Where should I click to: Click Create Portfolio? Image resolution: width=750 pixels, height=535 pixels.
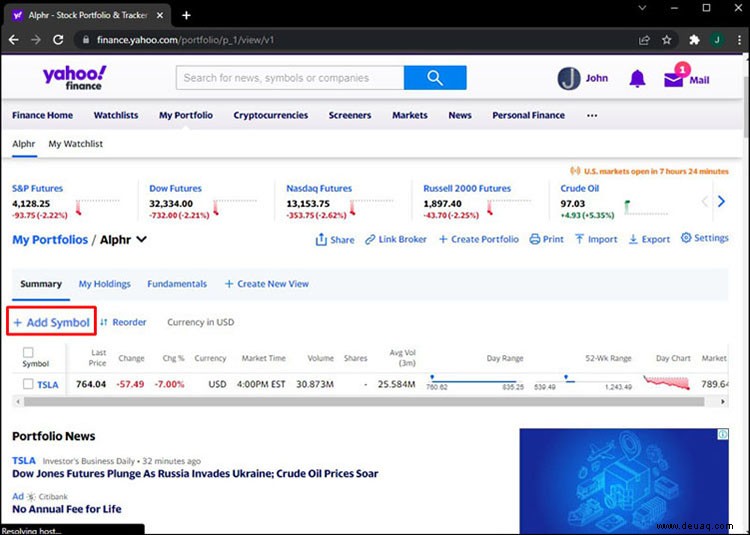(x=479, y=239)
